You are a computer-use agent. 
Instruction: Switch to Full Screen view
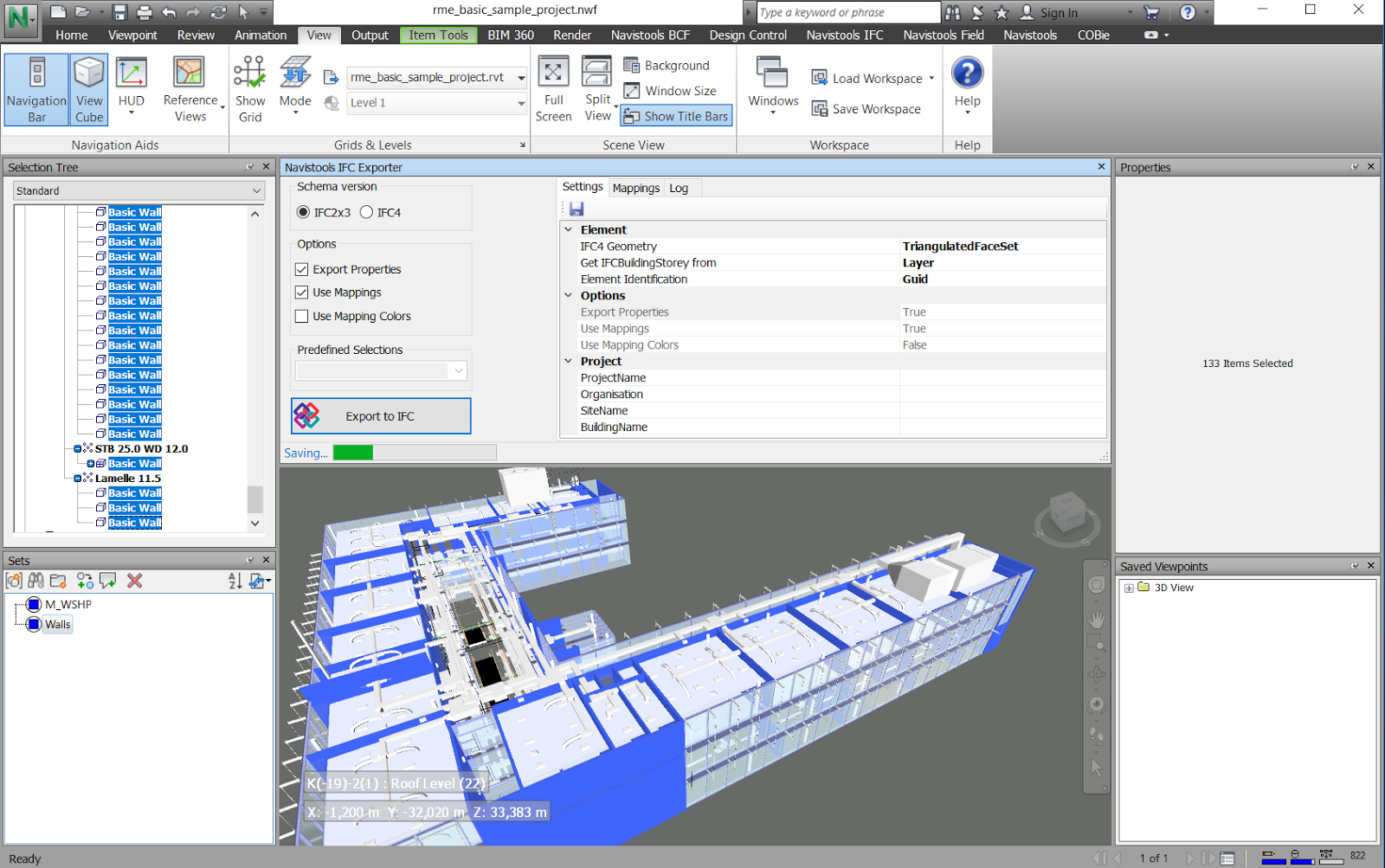pos(553,90)
